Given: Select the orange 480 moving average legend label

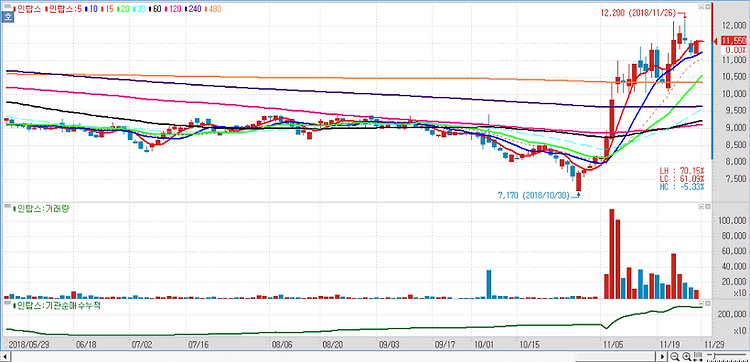Looking at the screenshot, I should pos(214,9).
